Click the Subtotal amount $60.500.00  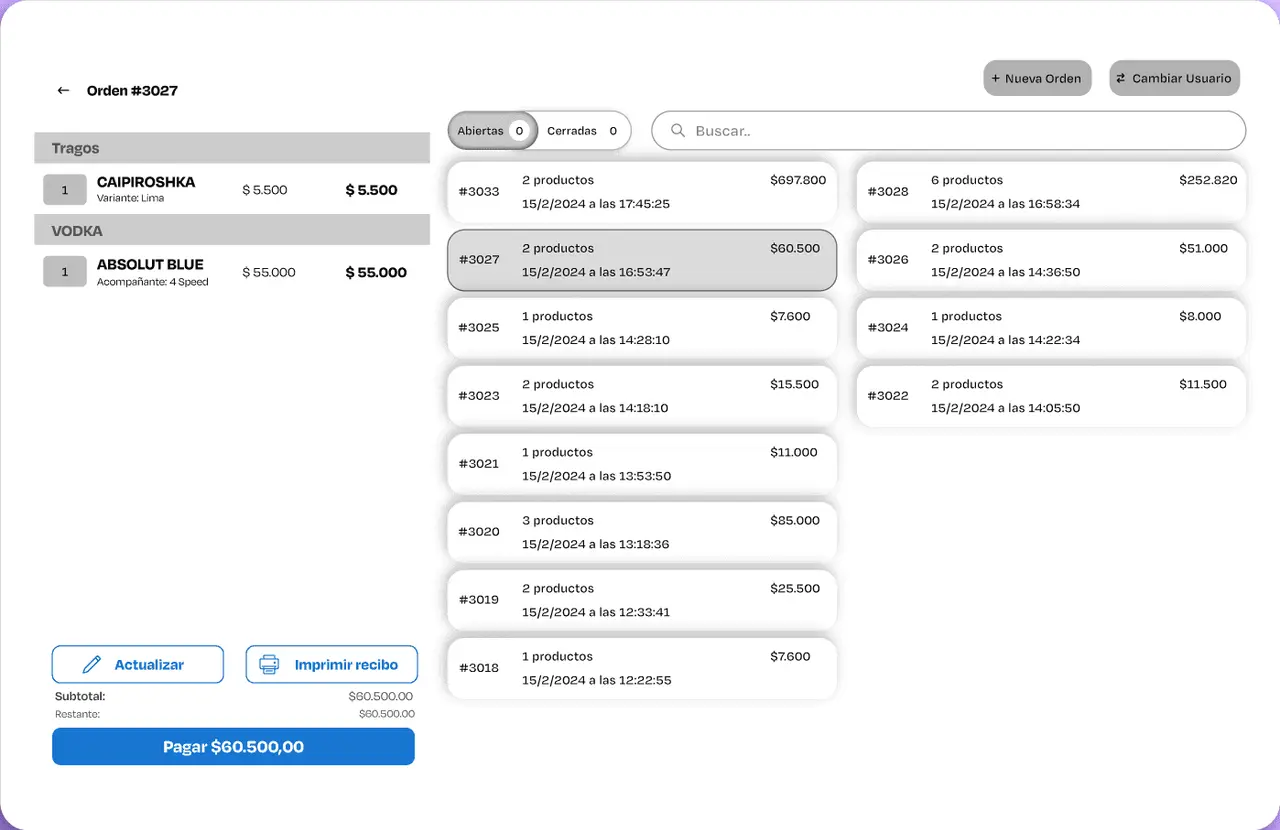pyautogui.click(x=381, y=696)
